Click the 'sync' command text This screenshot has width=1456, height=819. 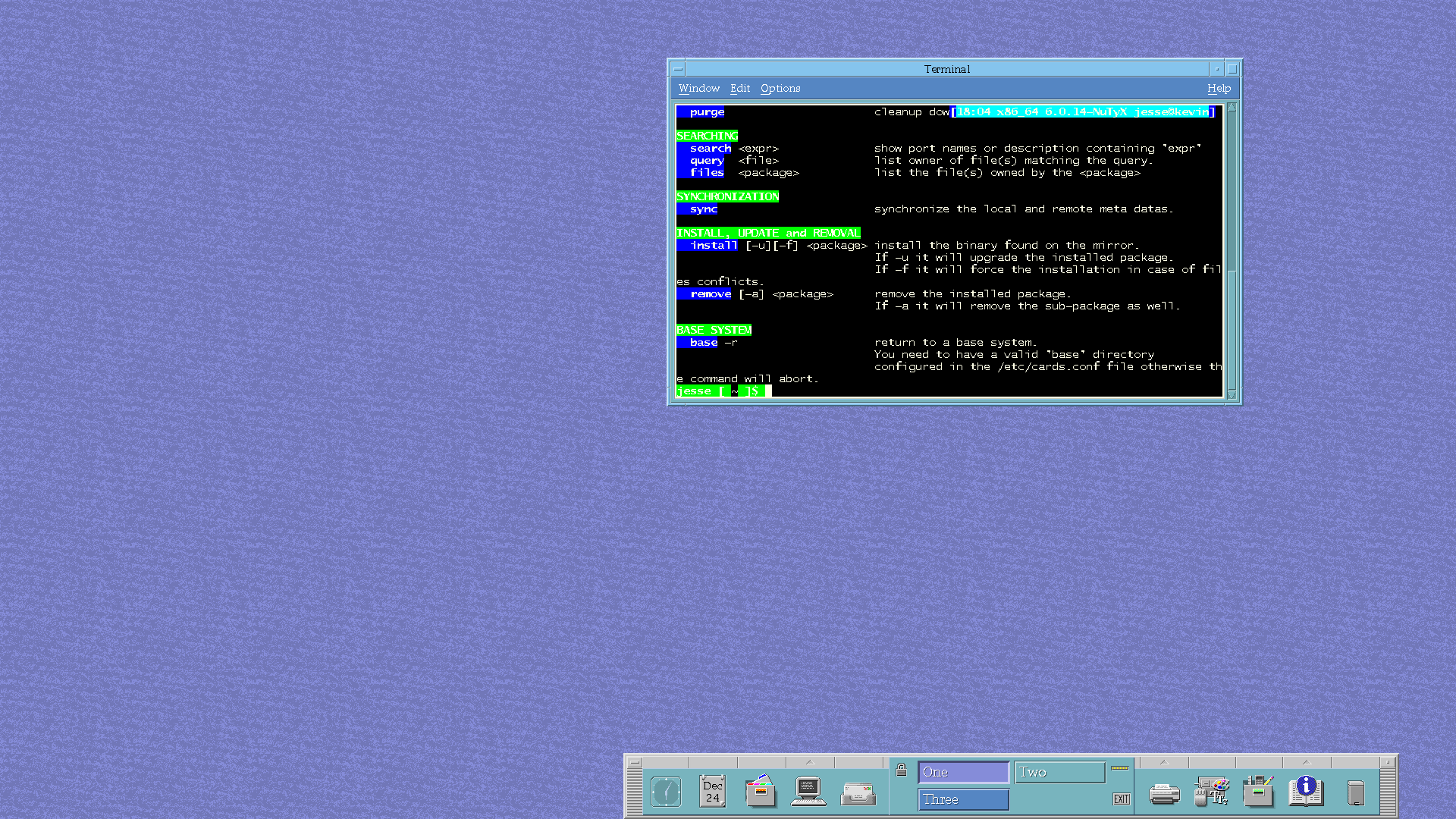tap(703, 209)
